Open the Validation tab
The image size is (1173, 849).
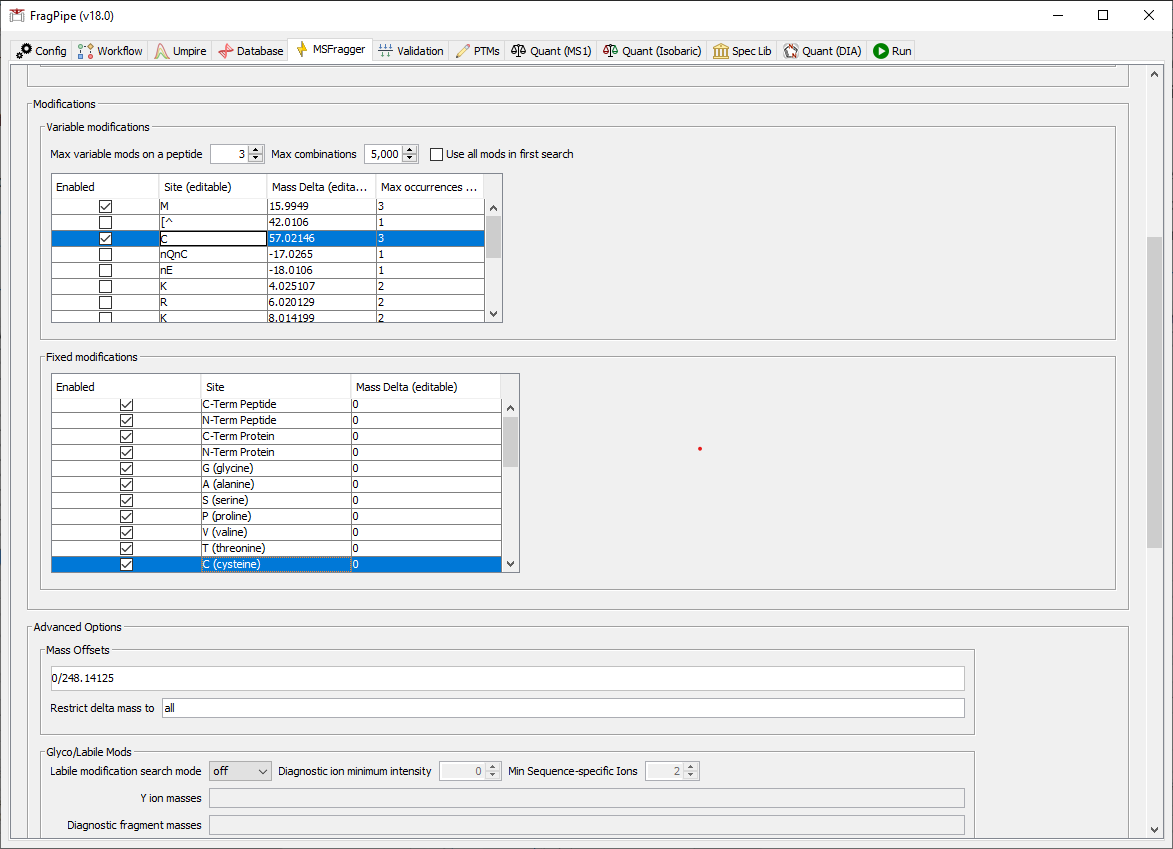411,51
